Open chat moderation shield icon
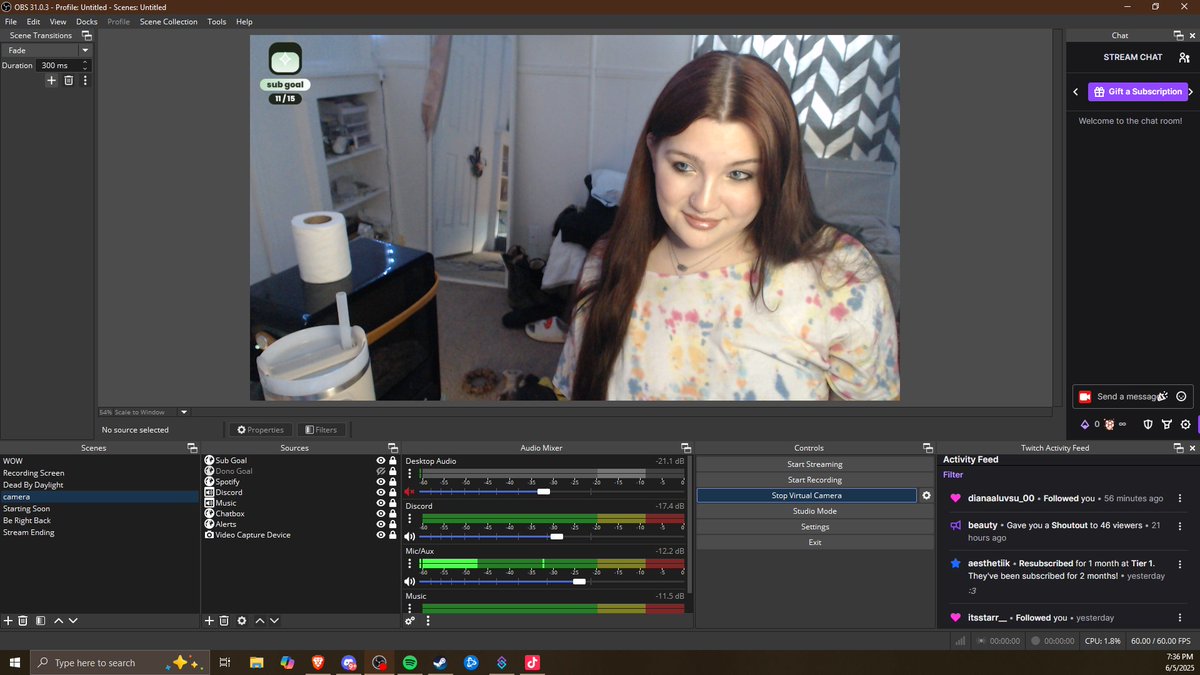1200x675 pixels. click(1148, 424)
